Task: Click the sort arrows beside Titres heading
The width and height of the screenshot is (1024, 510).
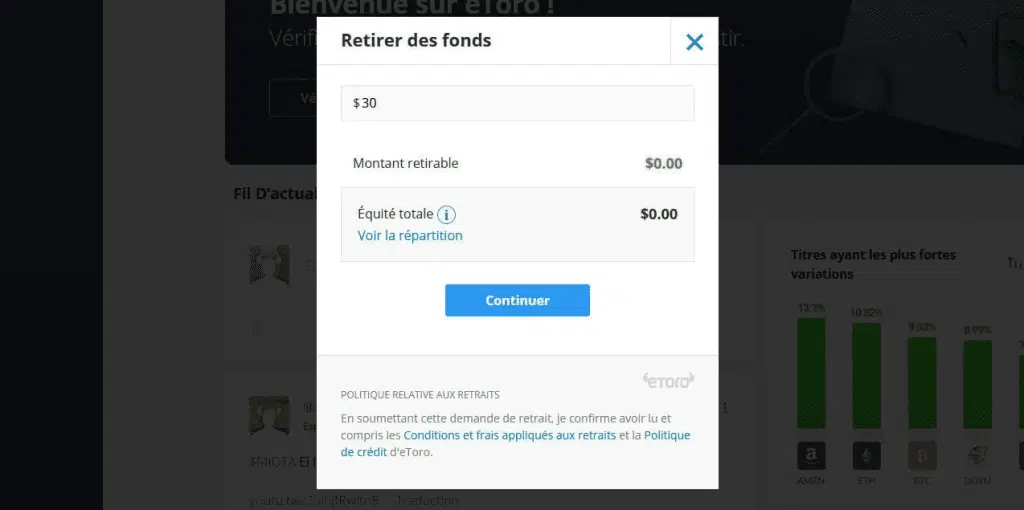Action: pyautogui.click(x=1014, y=263)
